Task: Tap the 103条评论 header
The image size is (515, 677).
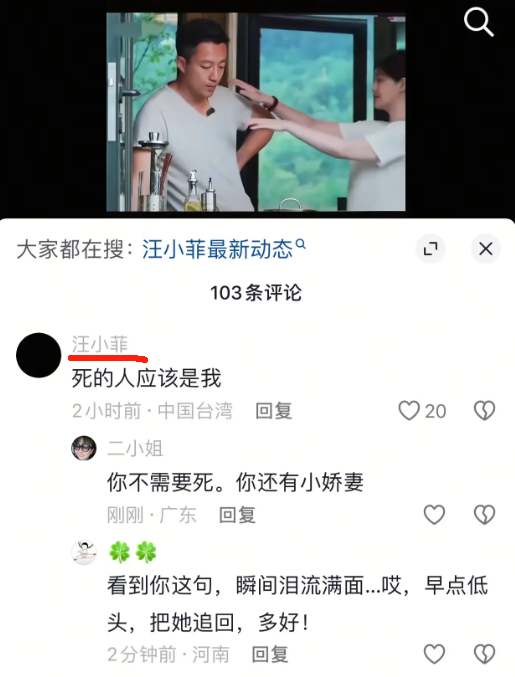Action: [x=256, y=293]
